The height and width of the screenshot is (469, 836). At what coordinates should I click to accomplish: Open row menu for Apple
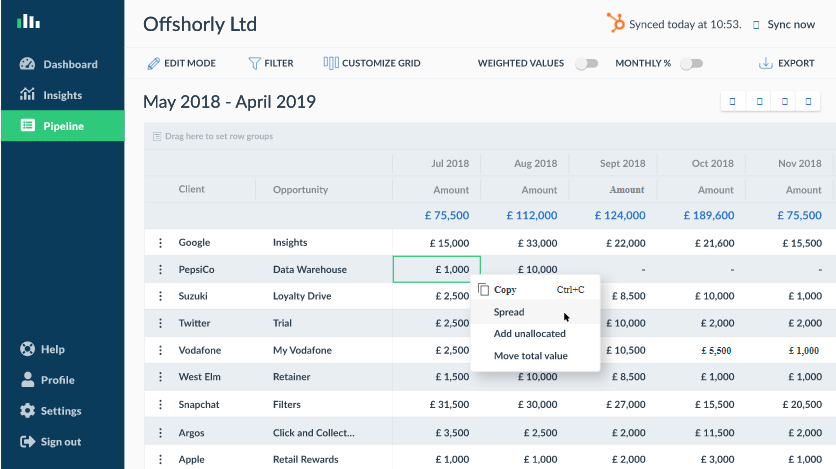[160, 459]
